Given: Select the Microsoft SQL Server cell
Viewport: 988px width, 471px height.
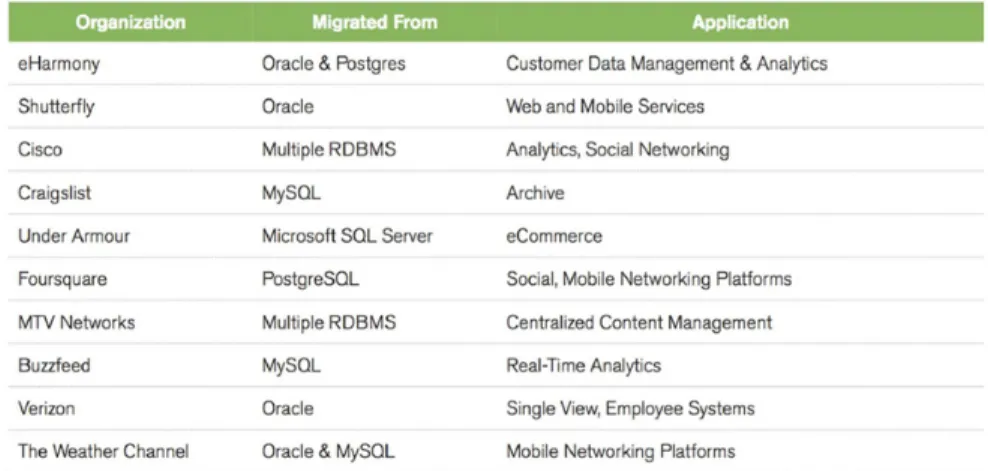Looking at the screenshot, I should pos(348,236).
